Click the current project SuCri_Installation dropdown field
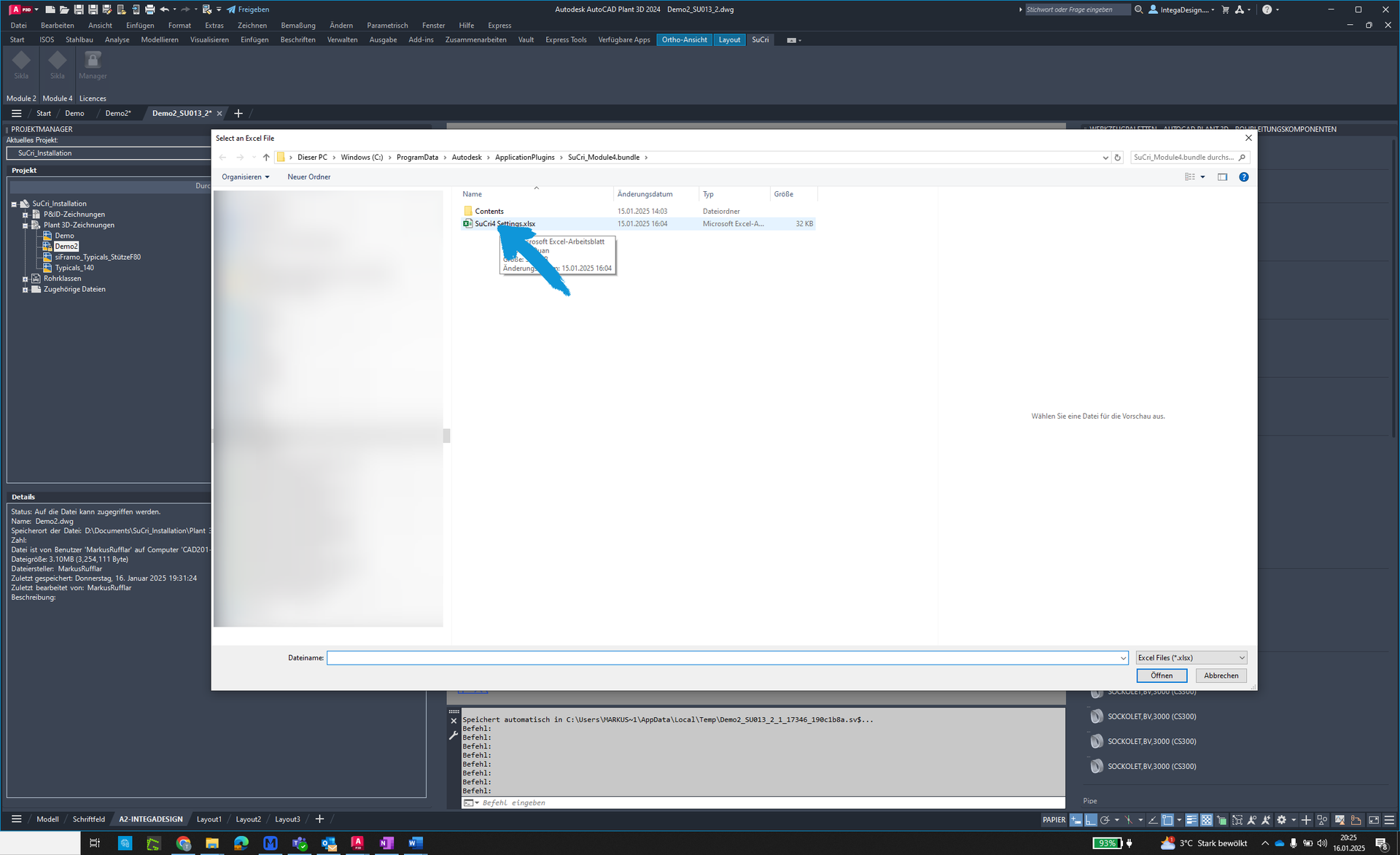 [x=109, y=153]
